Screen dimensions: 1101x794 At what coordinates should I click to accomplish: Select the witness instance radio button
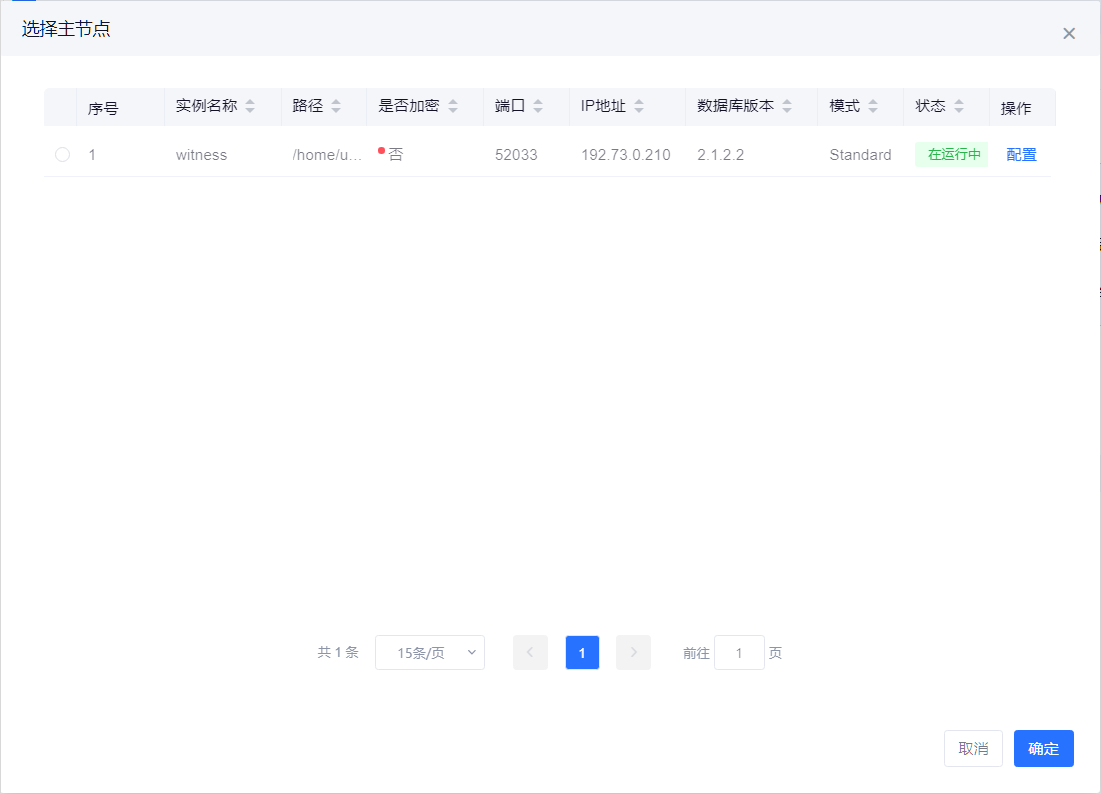click(62, 155)
